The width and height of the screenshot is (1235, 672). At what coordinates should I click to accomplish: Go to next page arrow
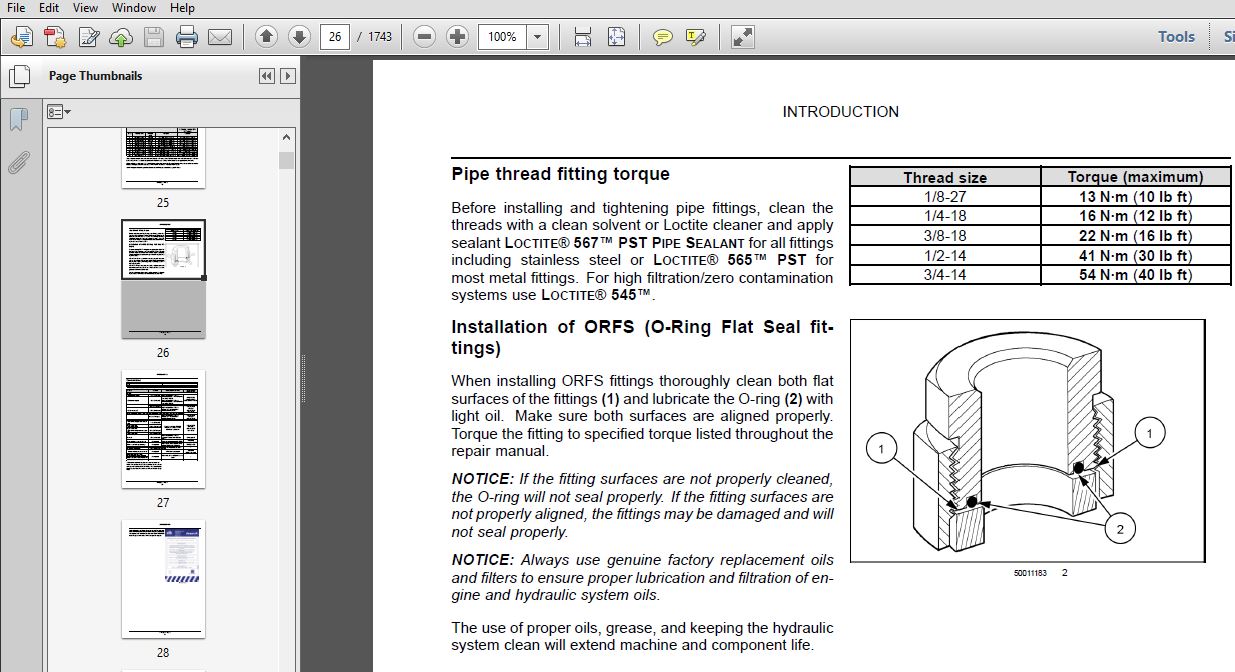pos(299,37)
